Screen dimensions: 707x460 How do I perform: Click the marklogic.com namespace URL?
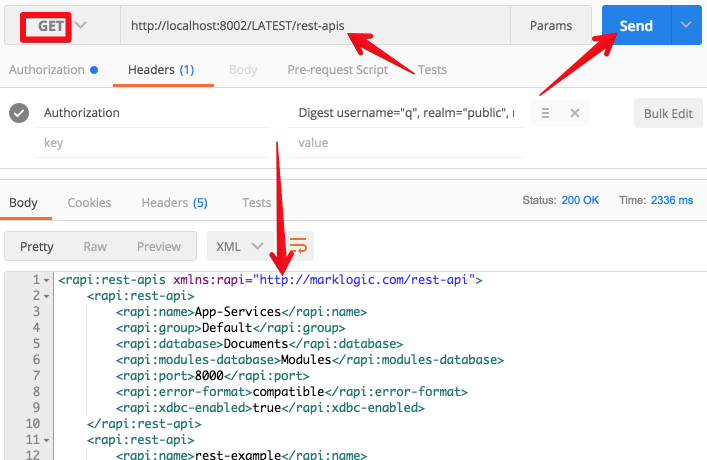coord(363,280)
